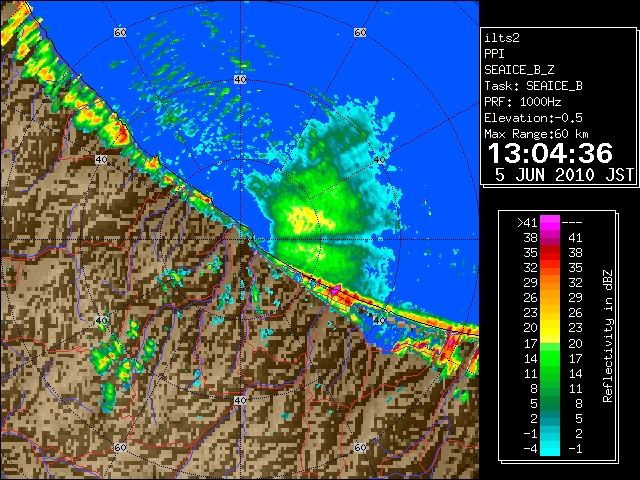Pick the red legend band beside 35

point(550,253)
